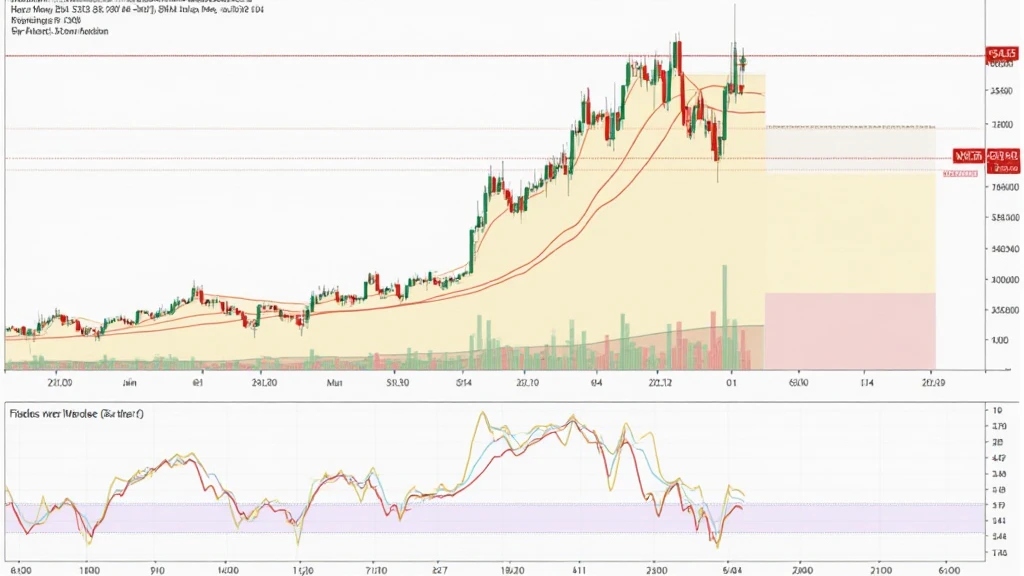Click the 'Mun' label on the time axis

coord(334,382)
